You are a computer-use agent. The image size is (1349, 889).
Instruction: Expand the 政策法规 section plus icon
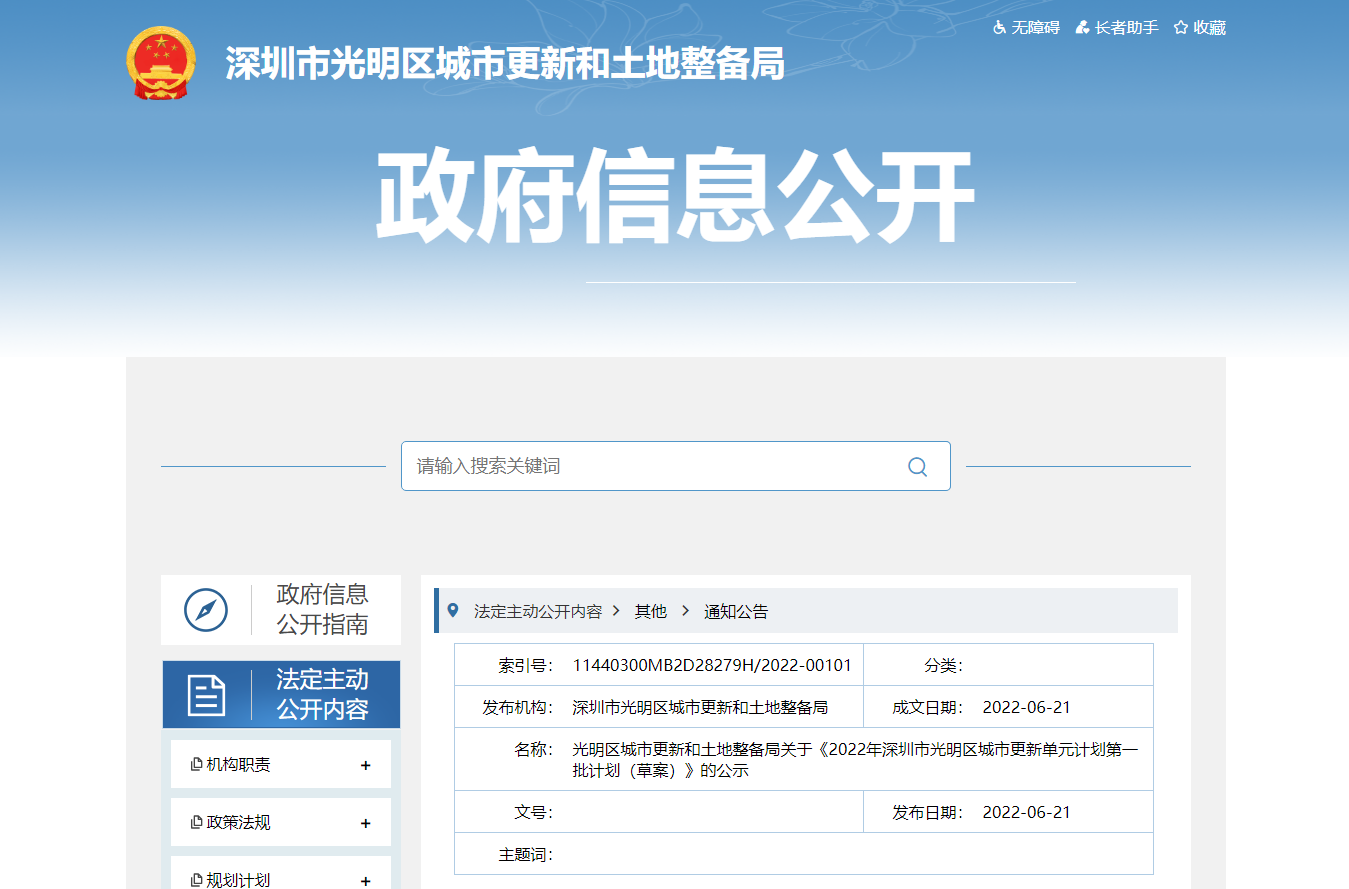(x=365, y=823)
